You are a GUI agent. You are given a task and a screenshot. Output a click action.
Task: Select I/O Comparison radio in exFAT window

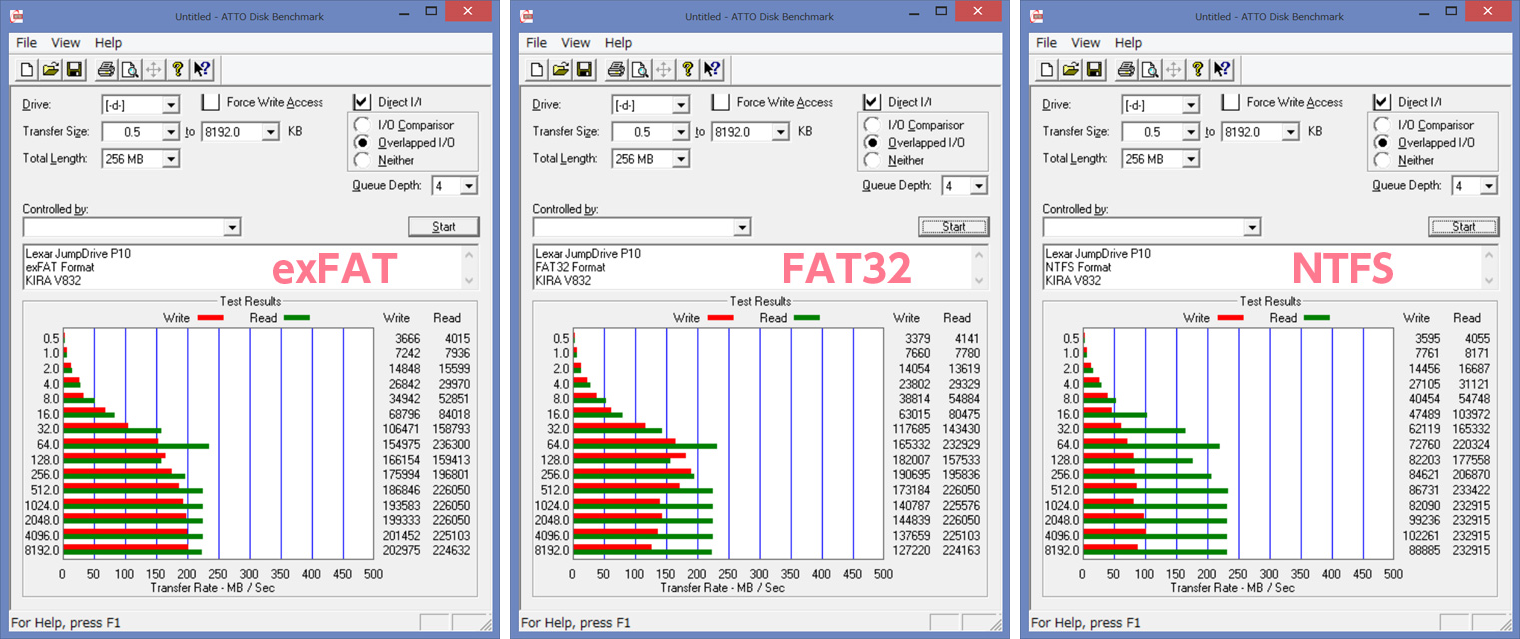(x=362, y=125)
